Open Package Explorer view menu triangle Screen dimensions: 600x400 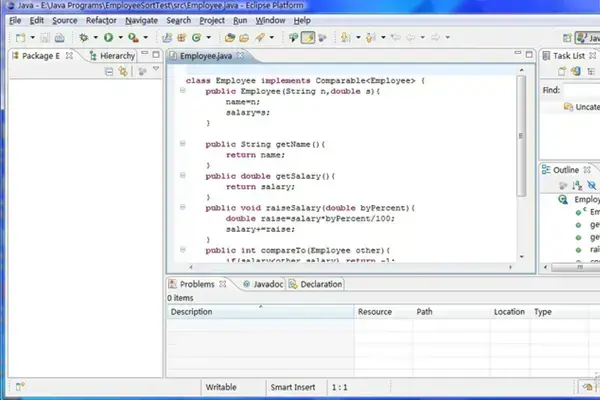[x=156, y=69]
